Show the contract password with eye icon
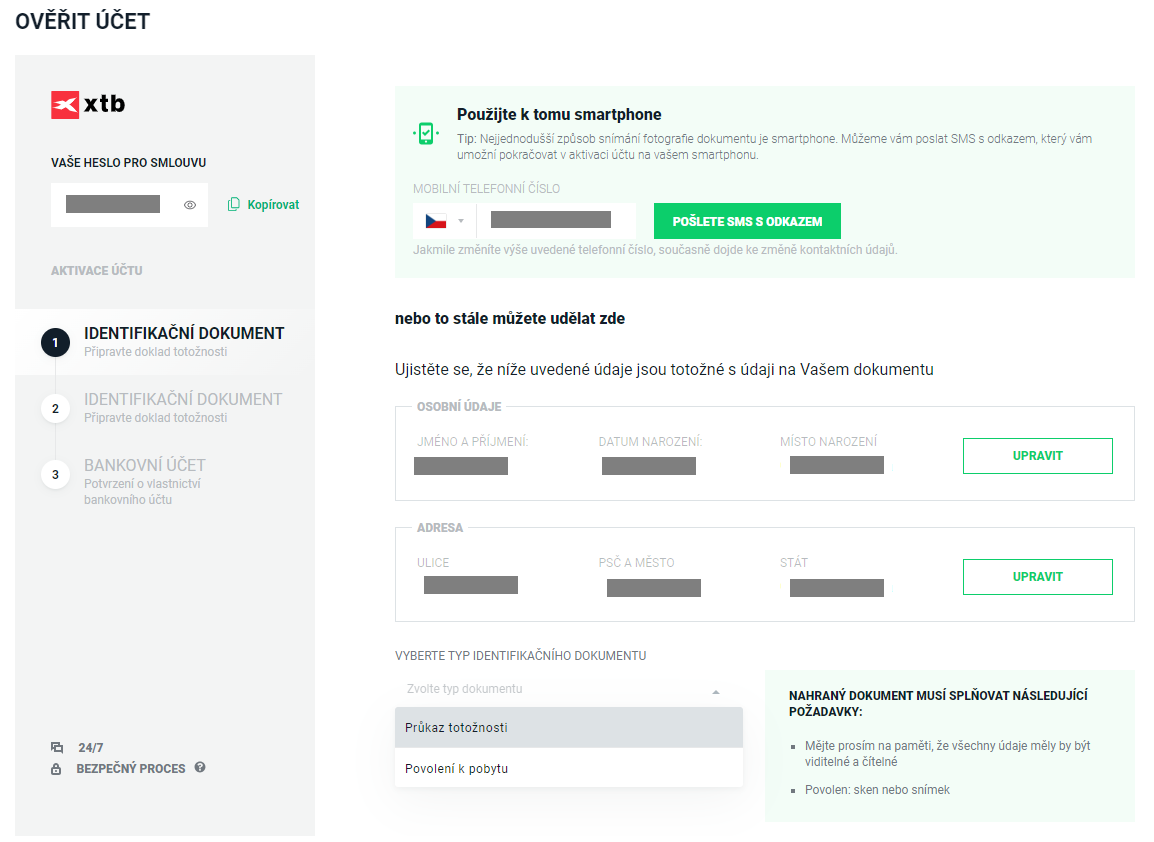 (x=190, y=205)
